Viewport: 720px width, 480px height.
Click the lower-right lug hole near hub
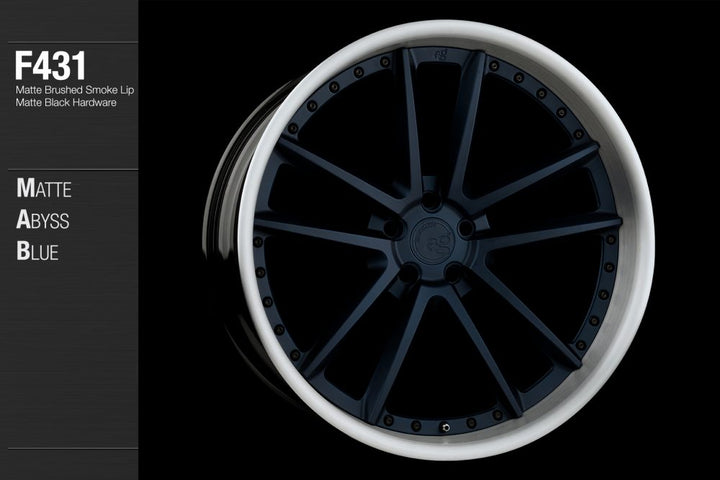pos(455,271)
